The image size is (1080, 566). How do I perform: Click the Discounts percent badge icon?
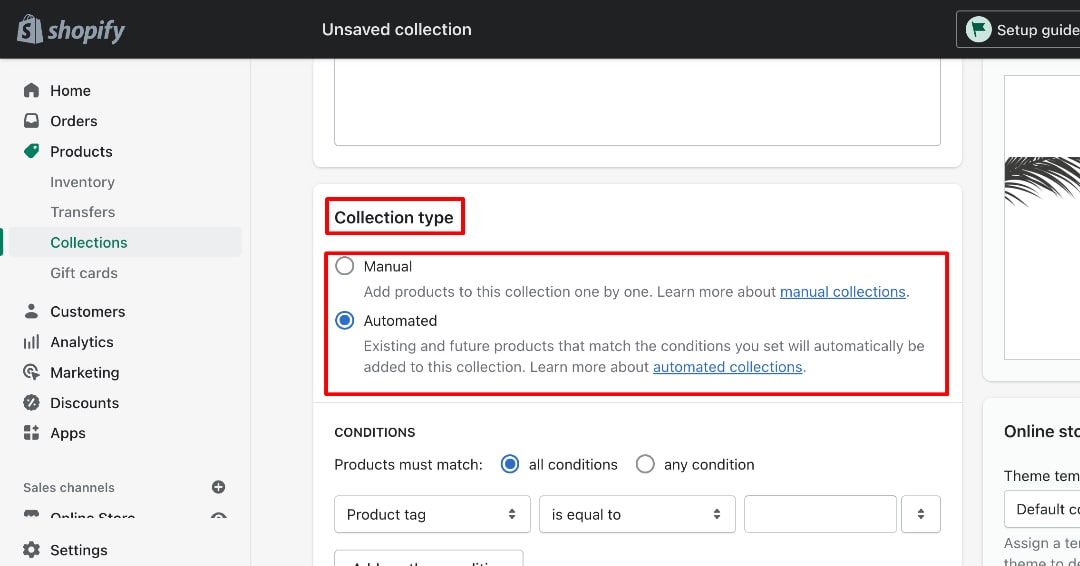point(31,402)
